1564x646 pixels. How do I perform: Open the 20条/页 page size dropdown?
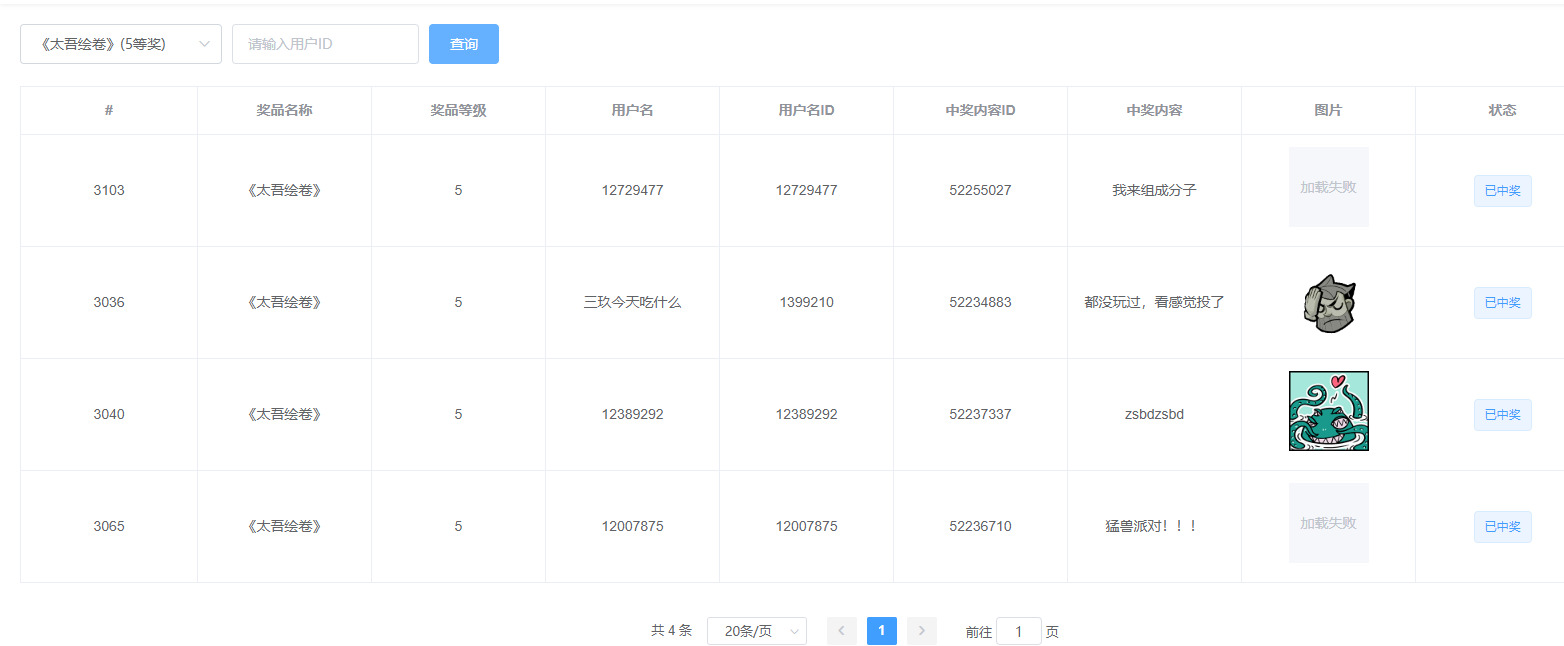click(757, 631)
